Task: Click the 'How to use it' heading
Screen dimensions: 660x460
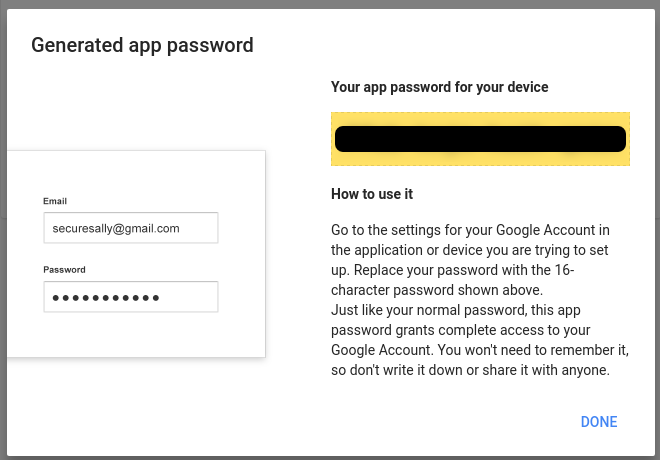Action: click(372, 193)
